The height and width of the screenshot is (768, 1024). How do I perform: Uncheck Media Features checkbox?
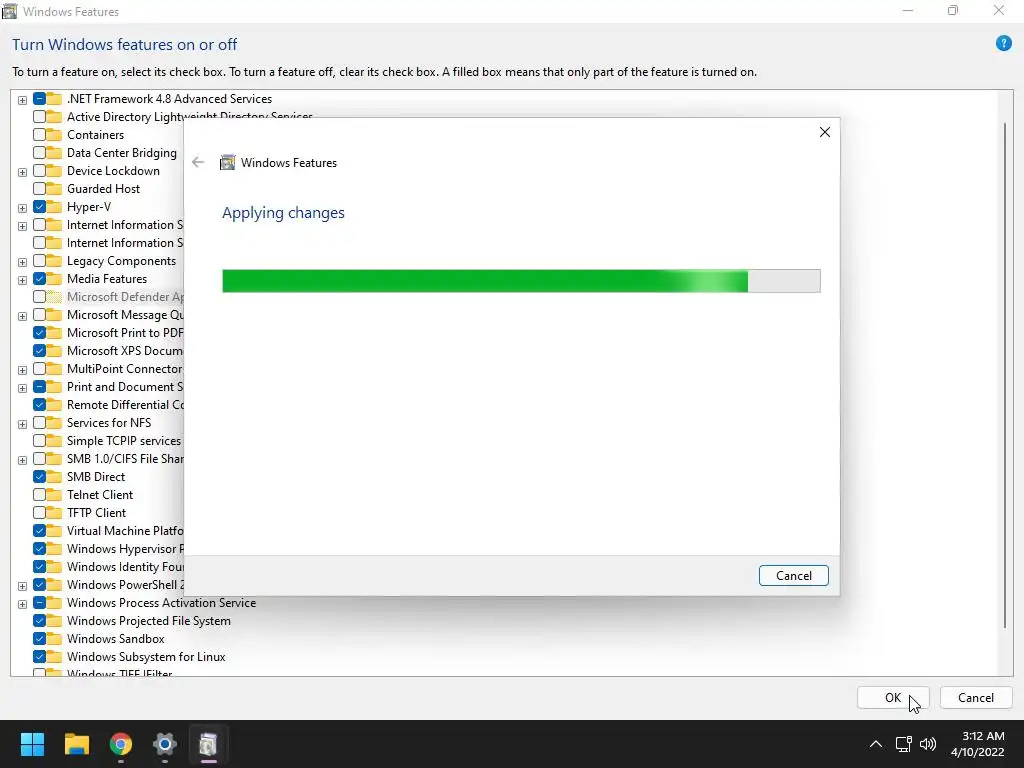click(39, 278)
